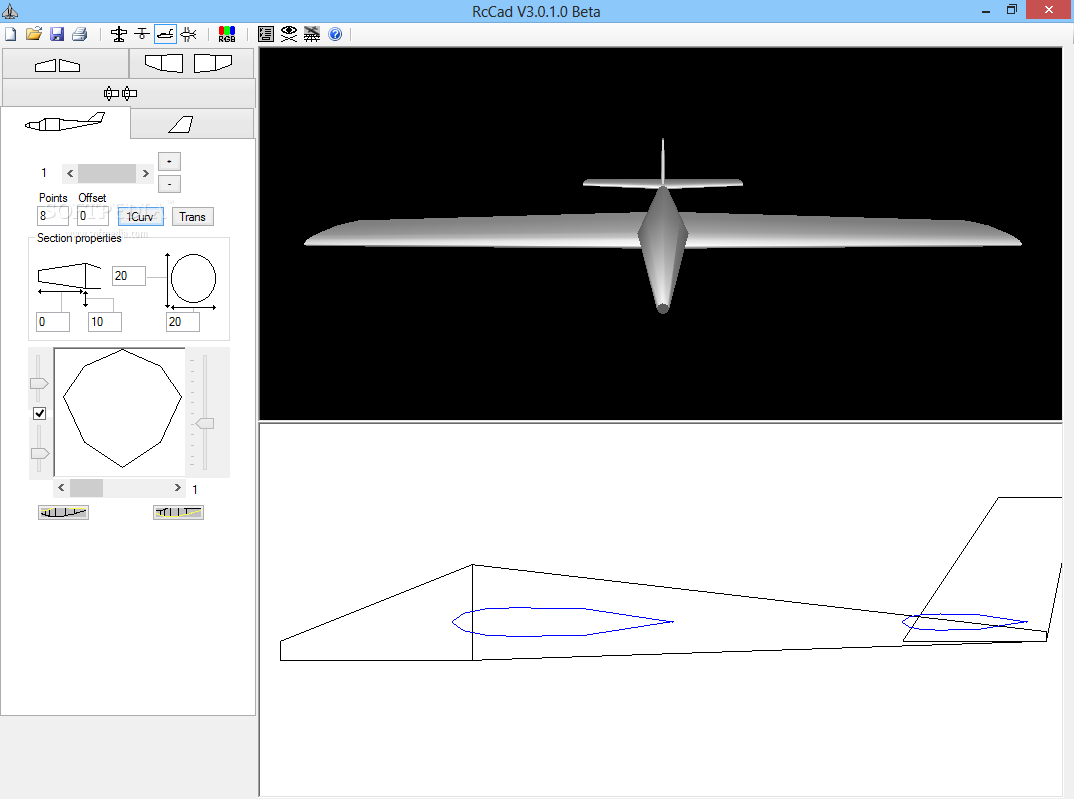Click the Points input field
The height and width of the screenshot is (799, 1074).
pos(53,216)
